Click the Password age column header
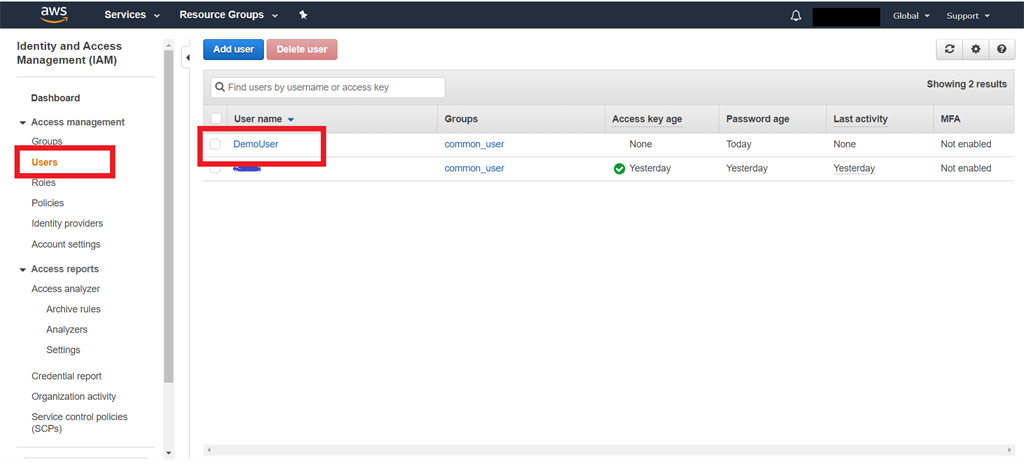Screen dimensions: 1024x463 [x=758, y=119]
